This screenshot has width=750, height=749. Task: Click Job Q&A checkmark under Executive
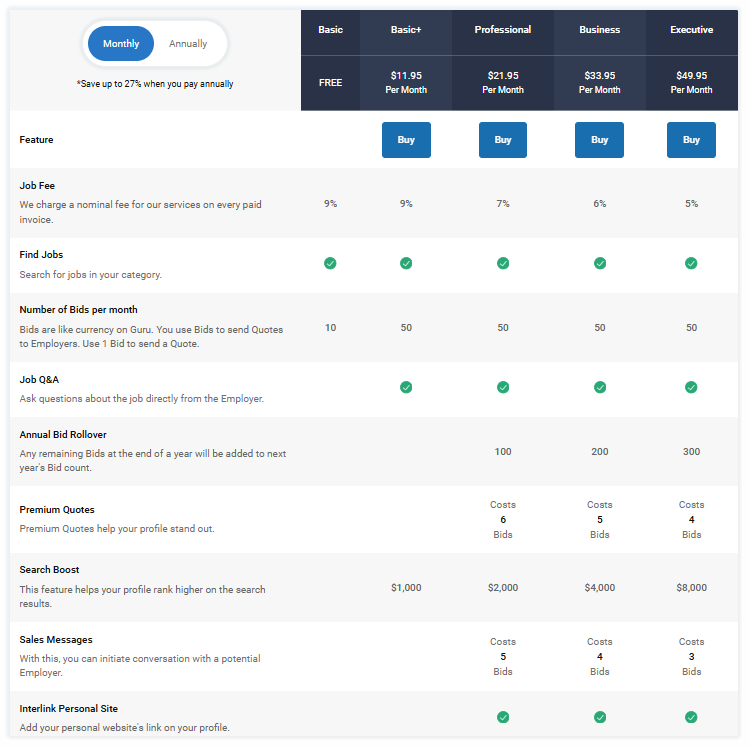coord(691,387)
